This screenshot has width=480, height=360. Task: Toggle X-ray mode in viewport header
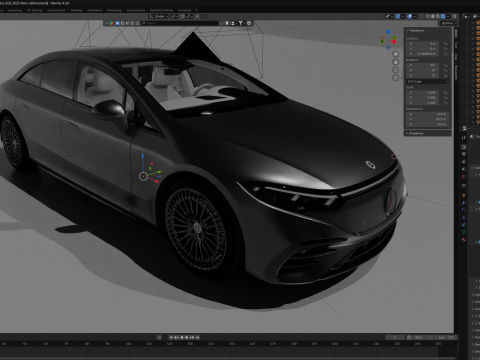click(x=421, y=16)
